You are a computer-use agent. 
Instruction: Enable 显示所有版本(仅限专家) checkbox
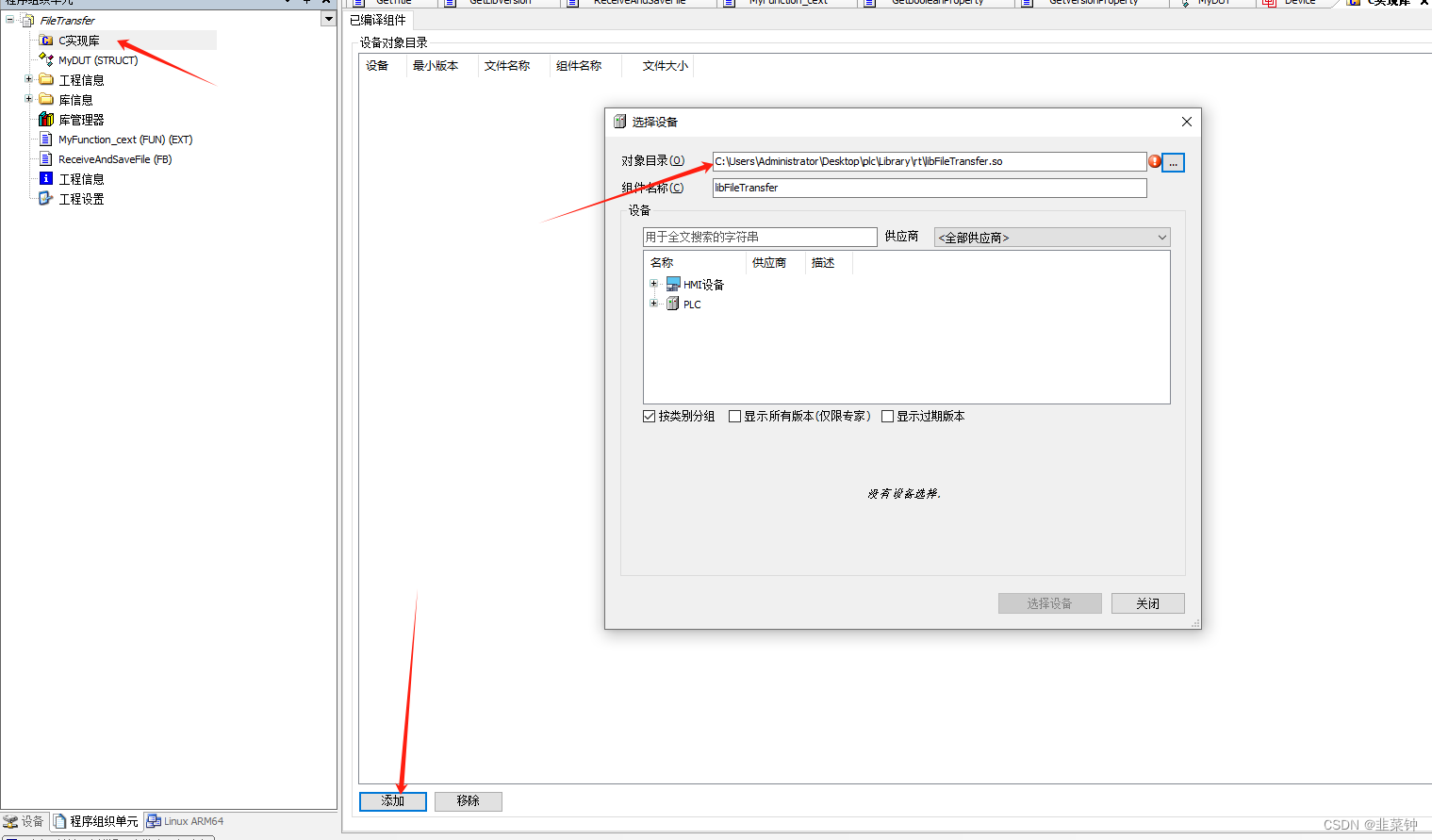735,416
